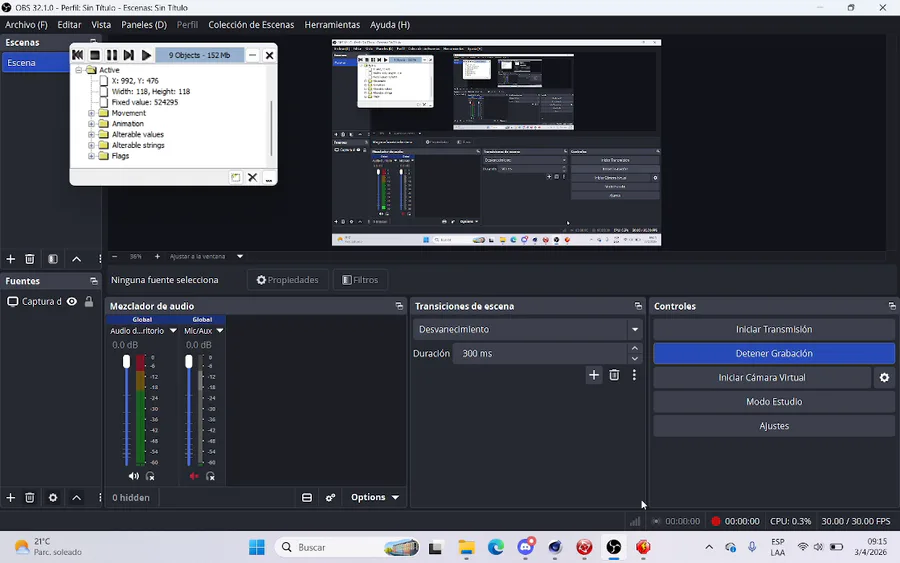Click the debugger play button
900x563 pixels.
tap(146, 55)
